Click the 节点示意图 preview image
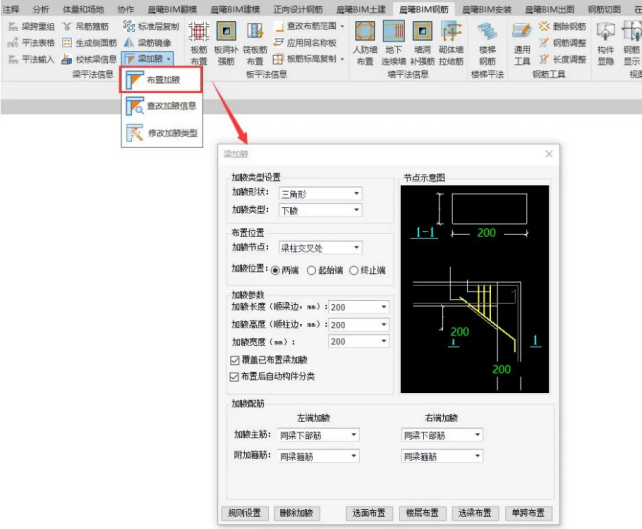The image size is (642, 529). click(475, 289)
